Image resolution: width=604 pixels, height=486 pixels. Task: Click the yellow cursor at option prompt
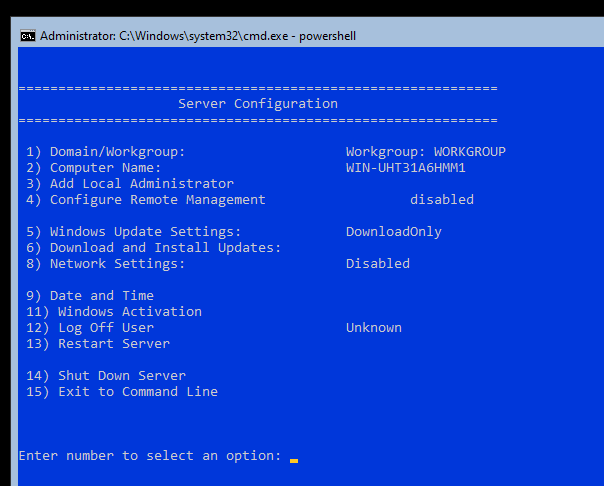[x=294, y=461]
